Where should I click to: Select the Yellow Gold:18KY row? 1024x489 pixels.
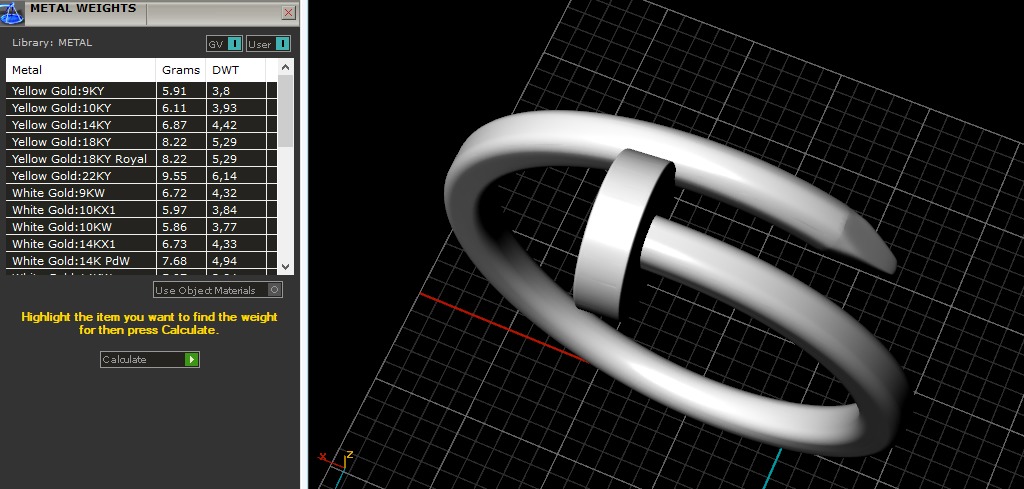(142, 142)
